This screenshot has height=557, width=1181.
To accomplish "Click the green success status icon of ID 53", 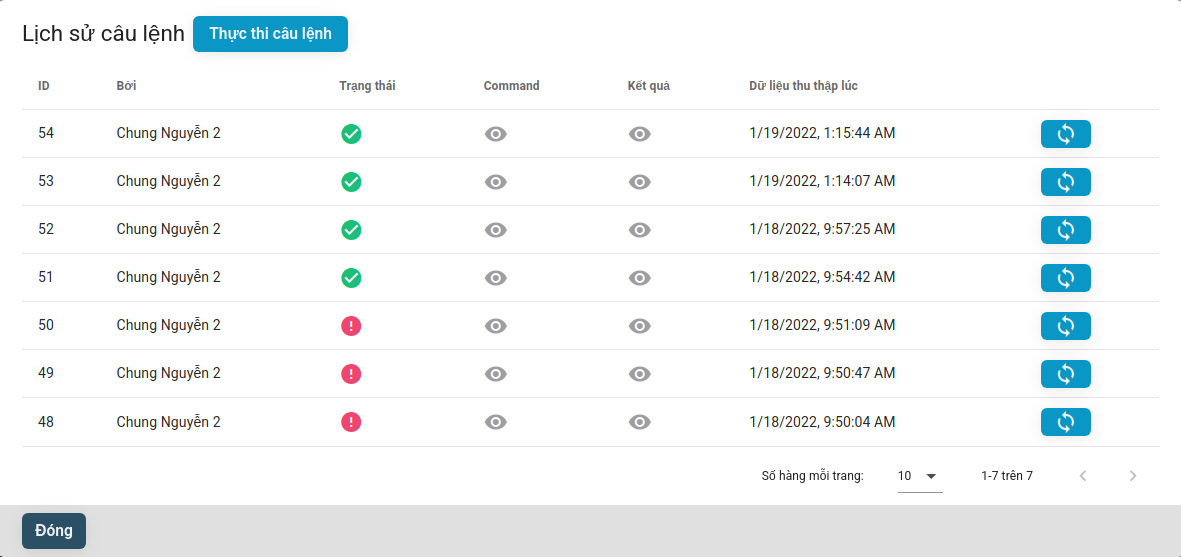I will coord(351,182).
